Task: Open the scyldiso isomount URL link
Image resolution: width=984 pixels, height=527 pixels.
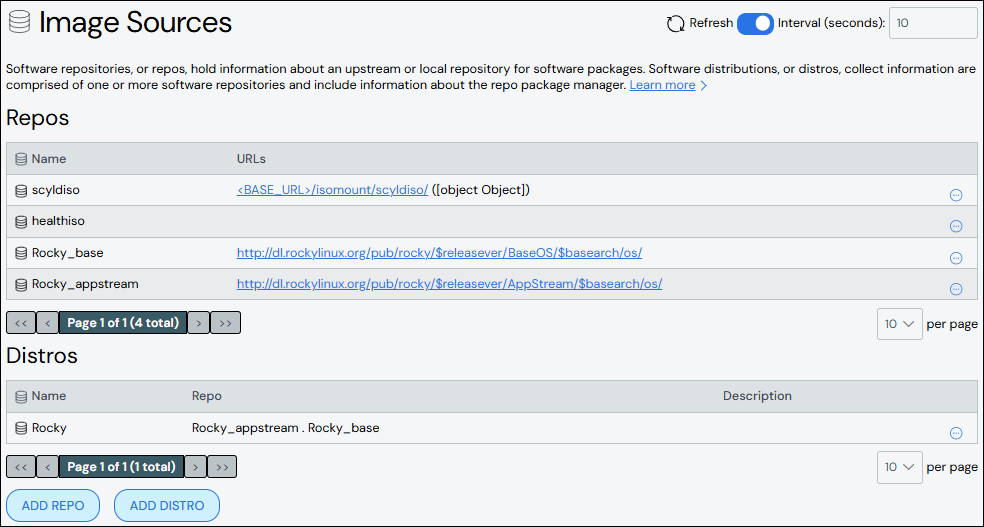Action: coord(333,190)
